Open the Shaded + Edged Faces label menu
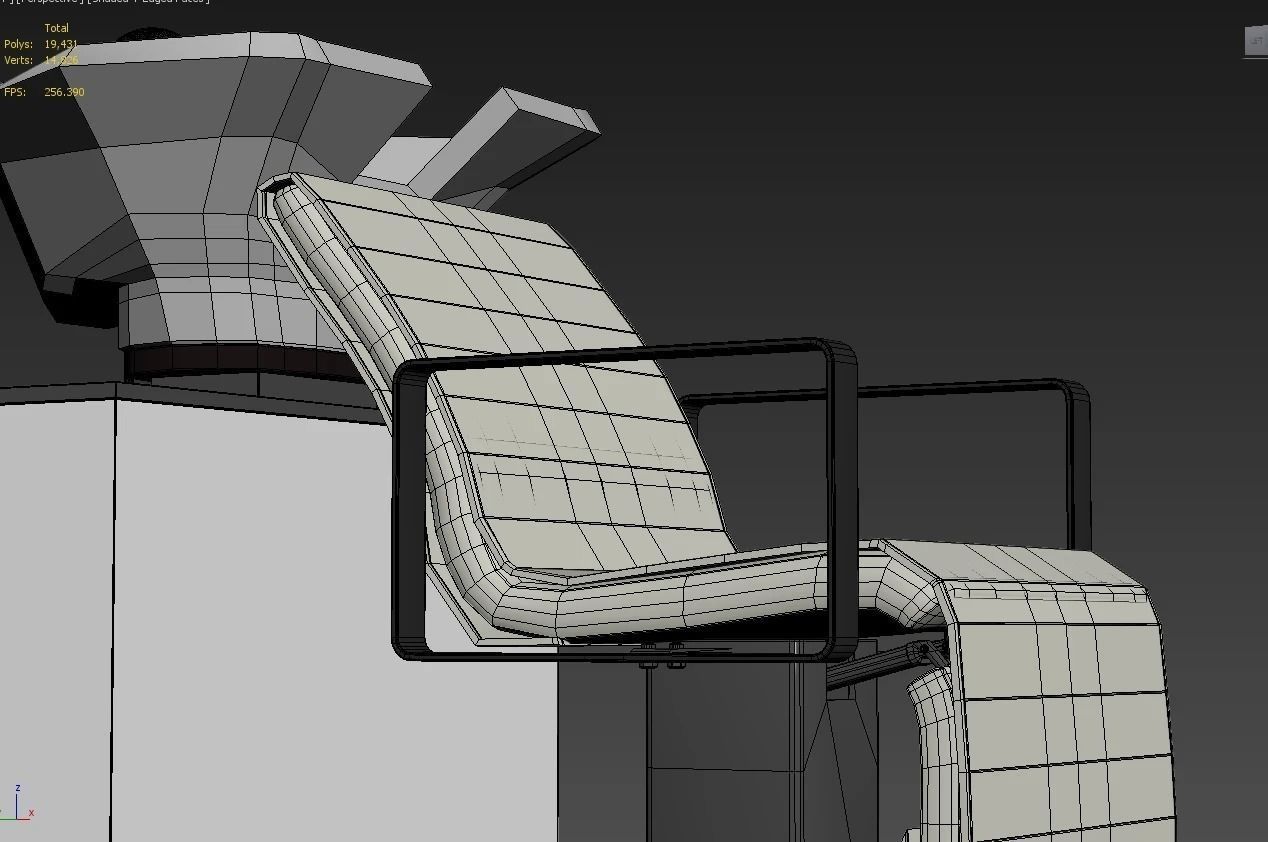1268x842 pixels. 149,2
